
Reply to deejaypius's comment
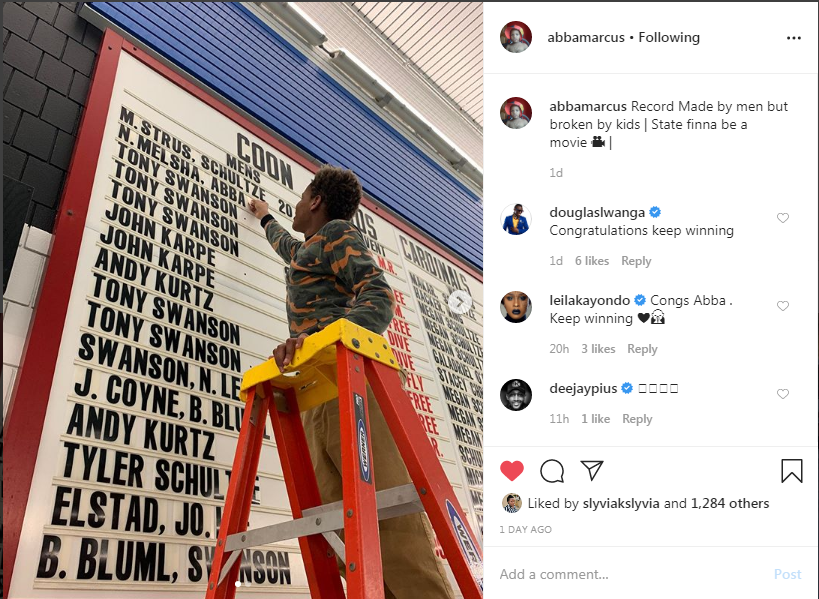(x=637, y=419)
